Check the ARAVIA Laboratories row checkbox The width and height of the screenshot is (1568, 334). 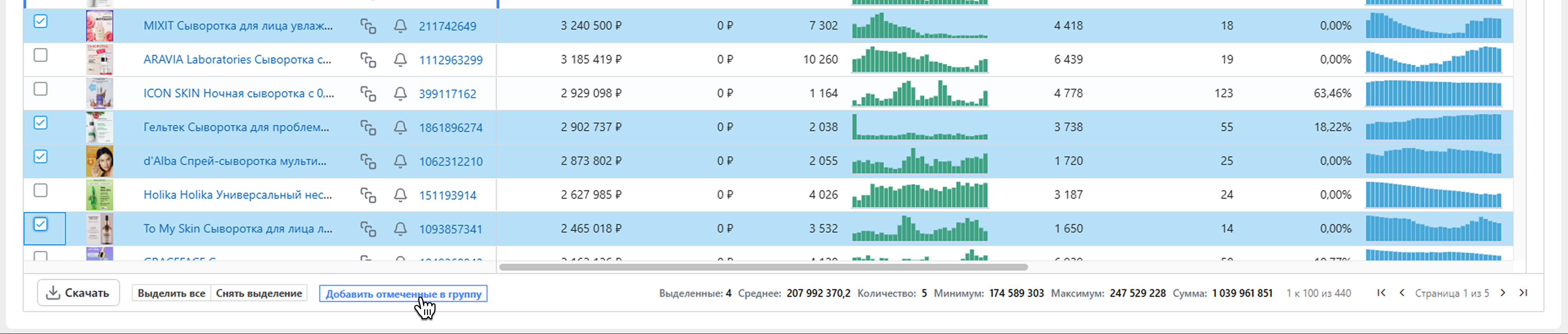click(x=40, y=55)
